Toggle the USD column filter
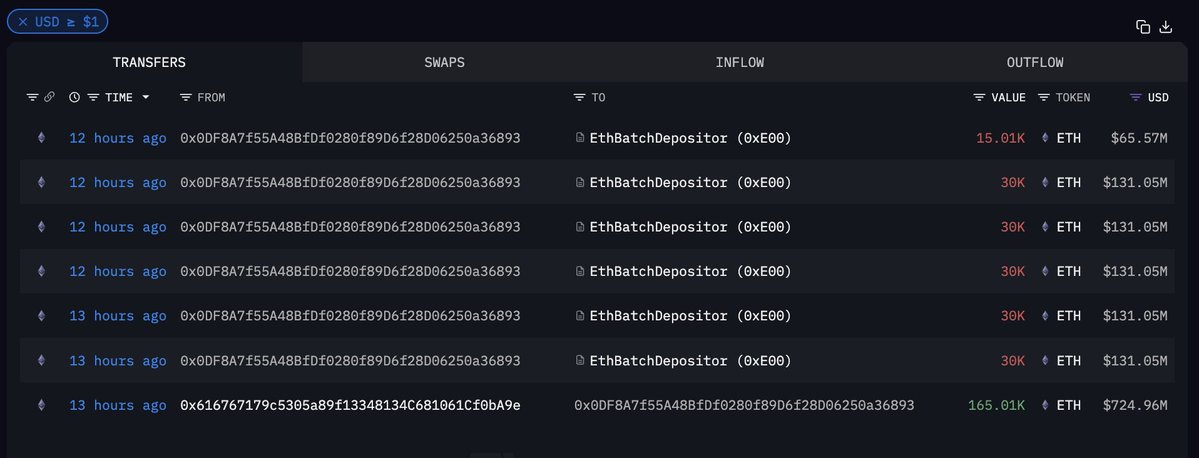 click(x=1136, y=97)
